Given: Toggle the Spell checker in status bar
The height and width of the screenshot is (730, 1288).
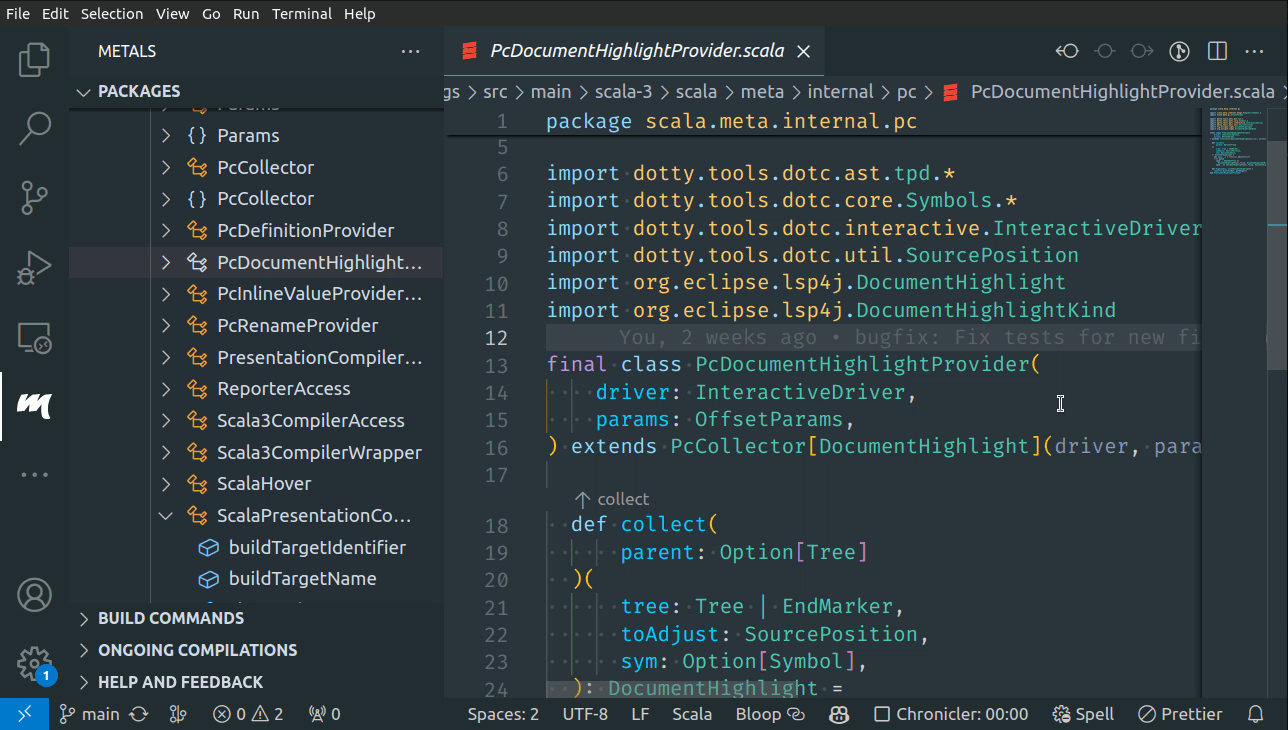Looking at the screenshot, I should 1083,714.
